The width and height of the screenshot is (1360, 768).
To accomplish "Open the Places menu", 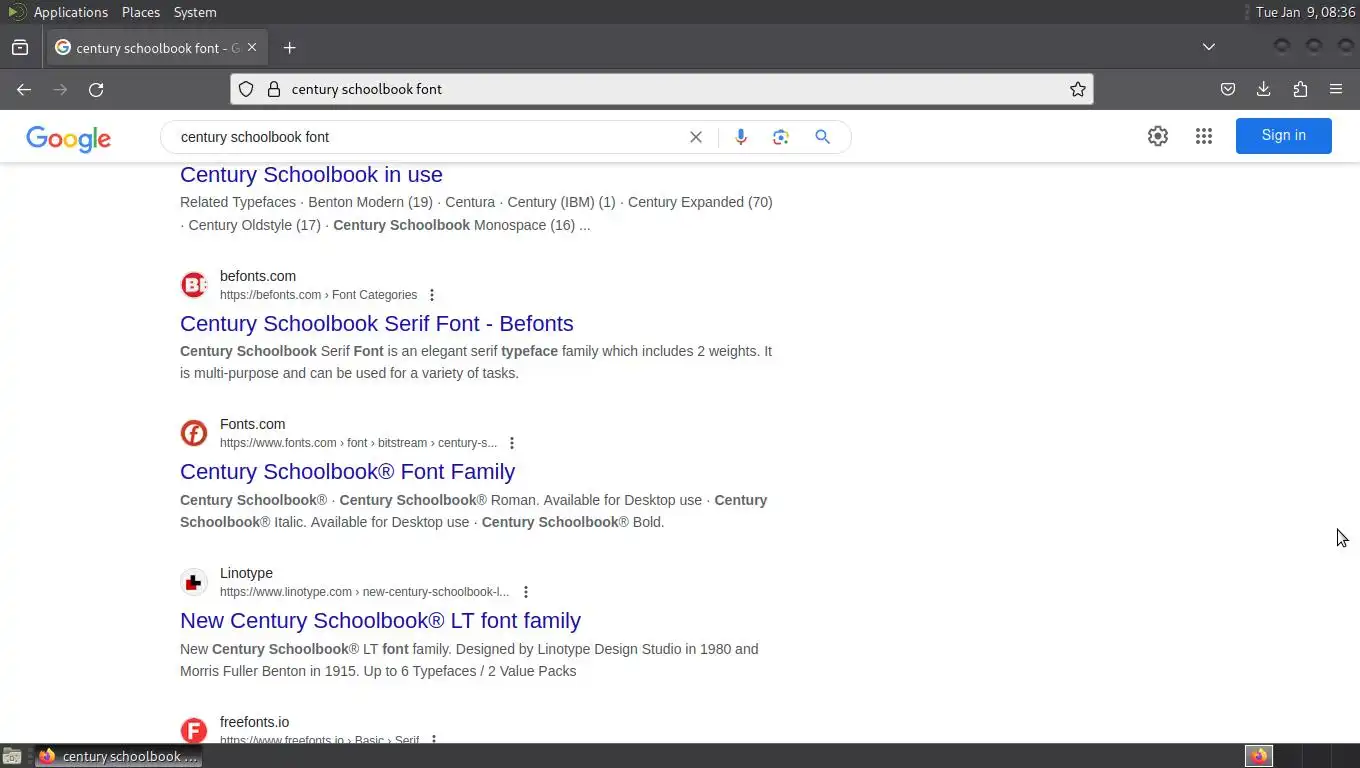I will click(141, 12).
